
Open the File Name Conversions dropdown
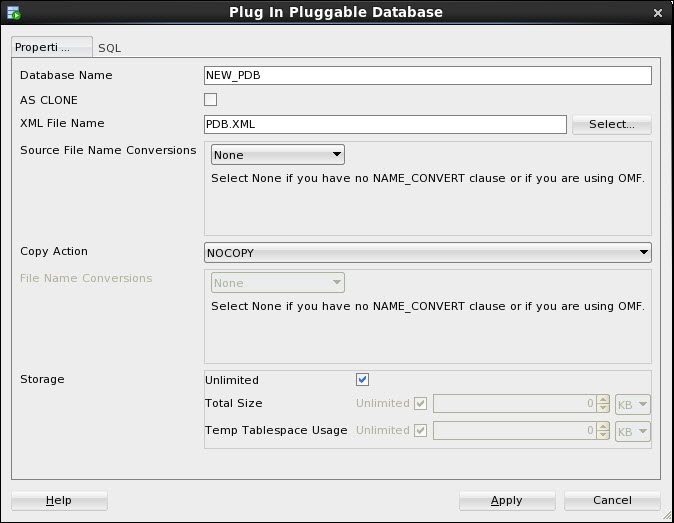278,283
